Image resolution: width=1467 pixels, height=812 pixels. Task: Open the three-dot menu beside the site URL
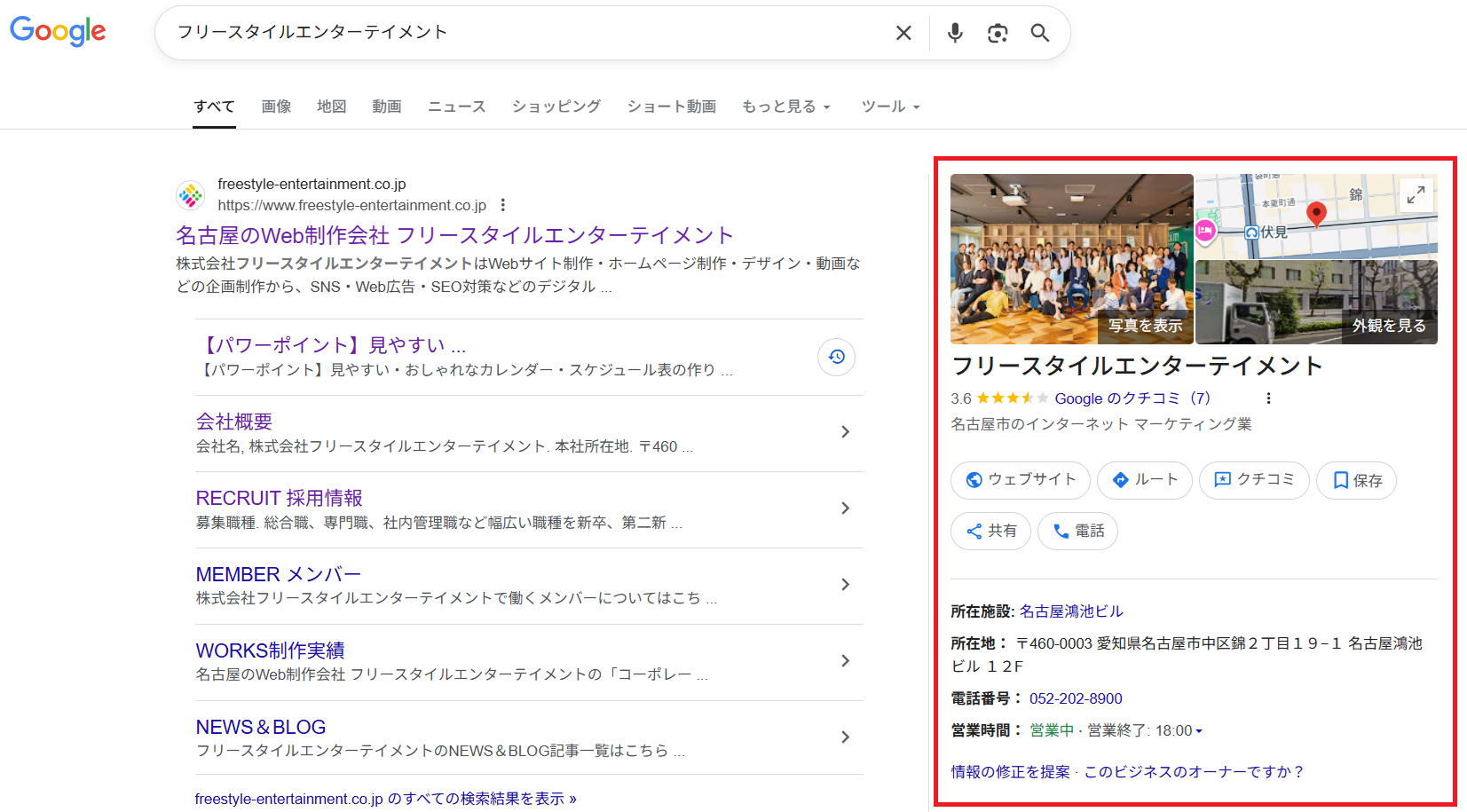503,205
